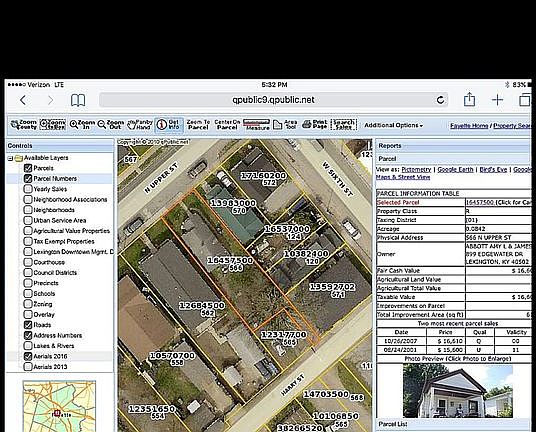Collapse the Available Layers tree

(x=10, y=158)
